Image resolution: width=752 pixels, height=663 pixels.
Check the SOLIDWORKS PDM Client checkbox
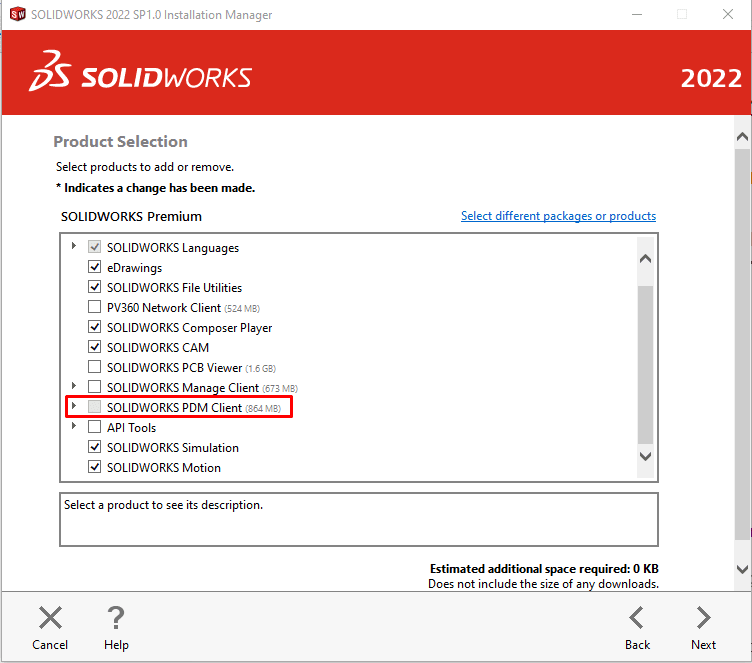[x=94, y=407]
